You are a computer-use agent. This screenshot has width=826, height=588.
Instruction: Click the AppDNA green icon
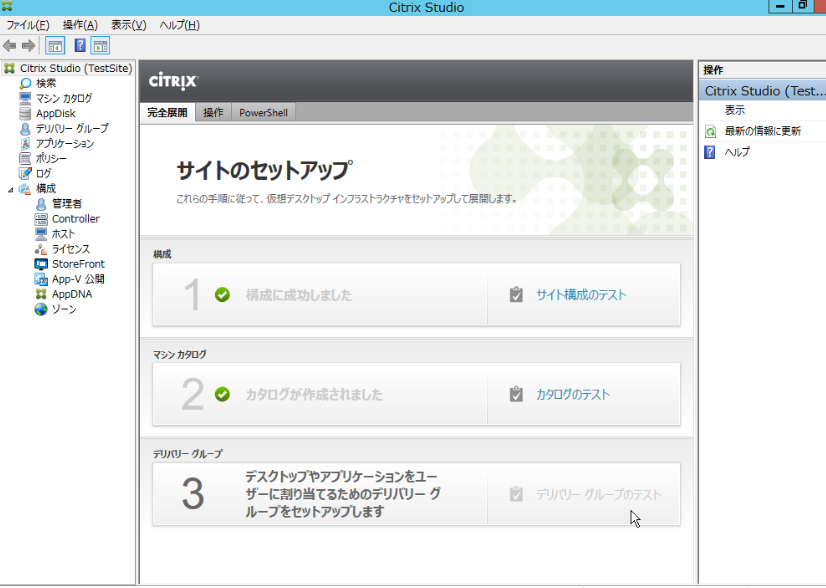coord(41,294)
